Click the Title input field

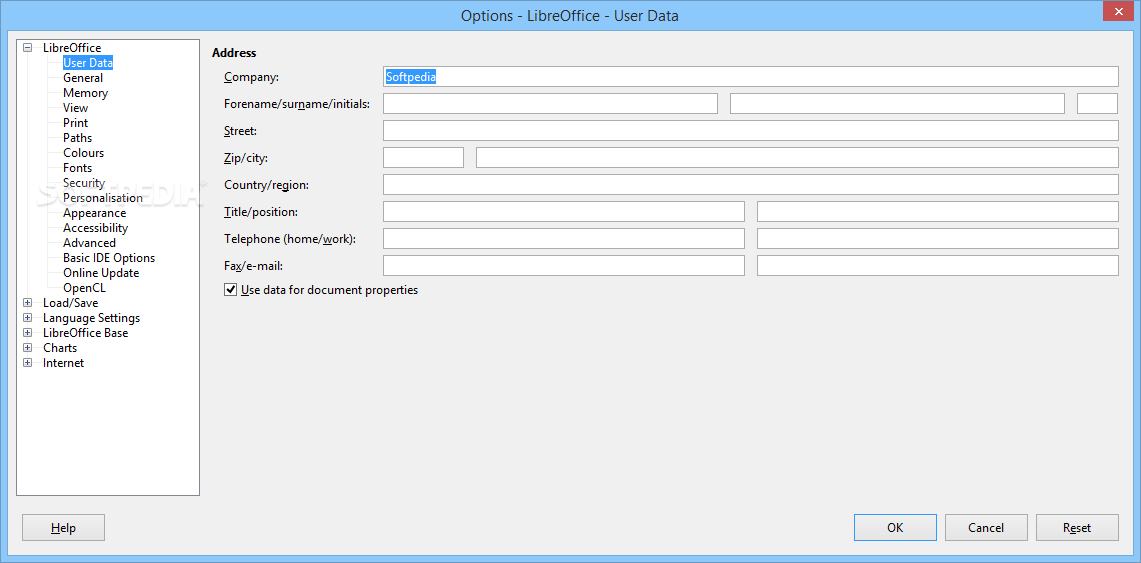564,211
